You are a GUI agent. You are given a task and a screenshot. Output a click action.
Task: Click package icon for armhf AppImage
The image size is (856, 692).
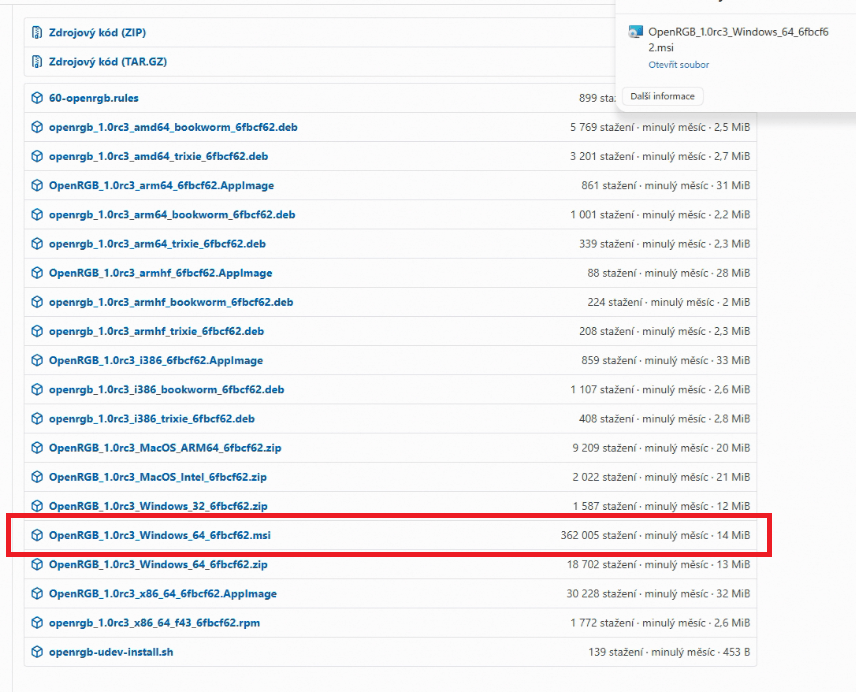click(37, 273)
